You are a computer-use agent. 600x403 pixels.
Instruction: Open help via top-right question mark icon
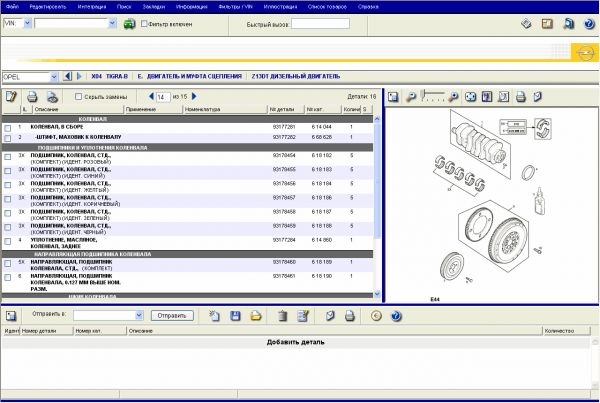tap(589, 24)
